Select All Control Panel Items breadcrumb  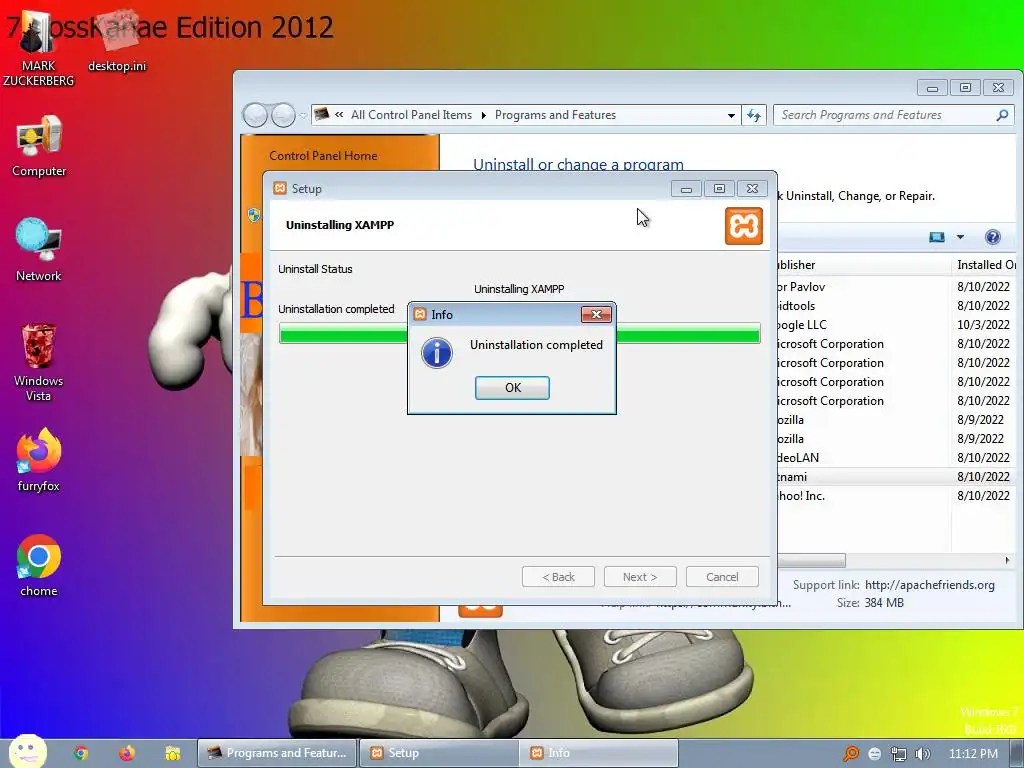click(411, 115)
